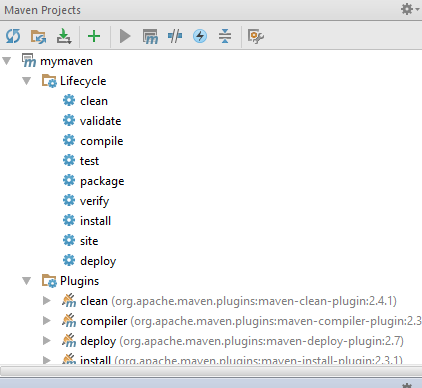Select the mymaven project
422x388 pixels.
pyautogui.click(x=66, y=61)
